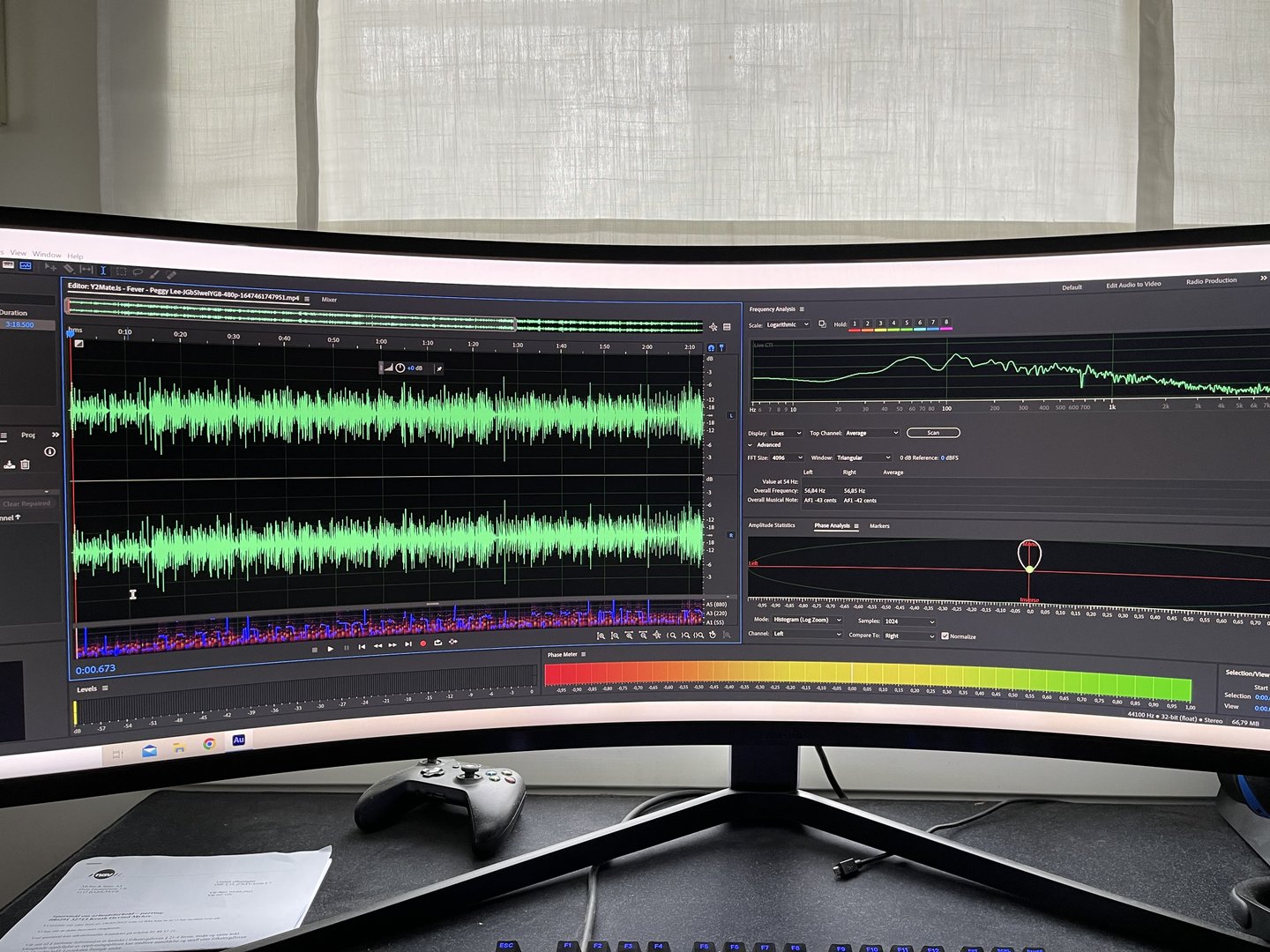This screenshot has width=1270, height=952.
Task: Click the HUD volume knob
Action: click(x=400, y=368)
